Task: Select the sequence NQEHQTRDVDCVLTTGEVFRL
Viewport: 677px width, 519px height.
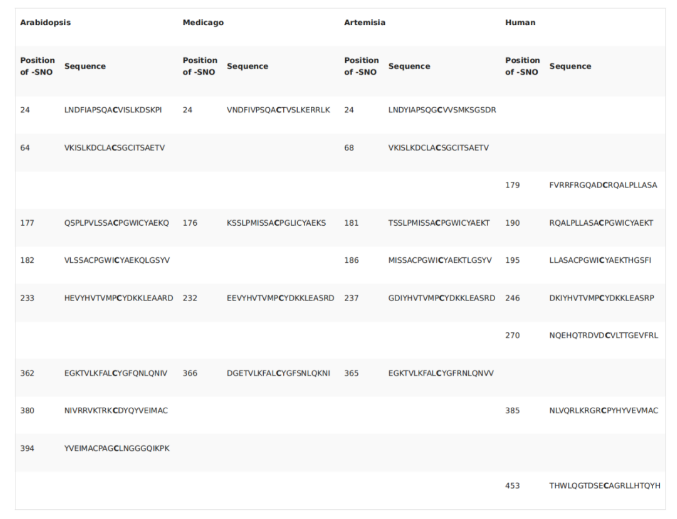Action: [603, 335]
